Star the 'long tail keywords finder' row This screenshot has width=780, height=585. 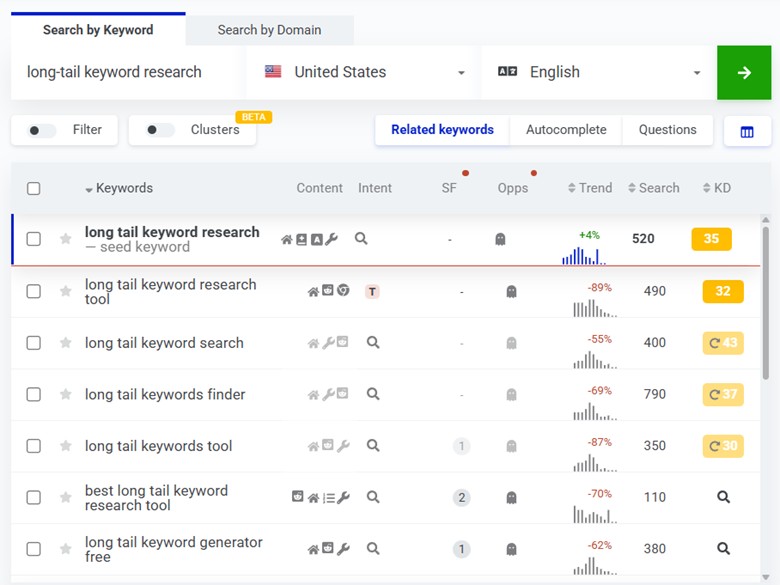(x=65, y=394)
